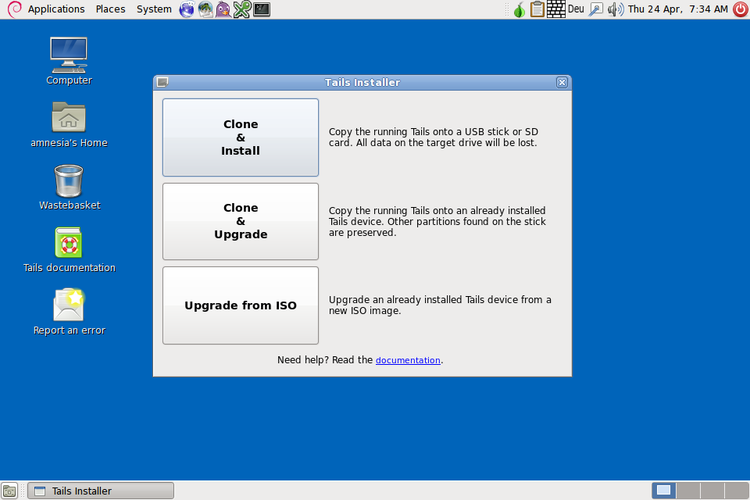Click the green Tor onion status icon
This screenshot has width=750, height=500.
pos(519,9)
